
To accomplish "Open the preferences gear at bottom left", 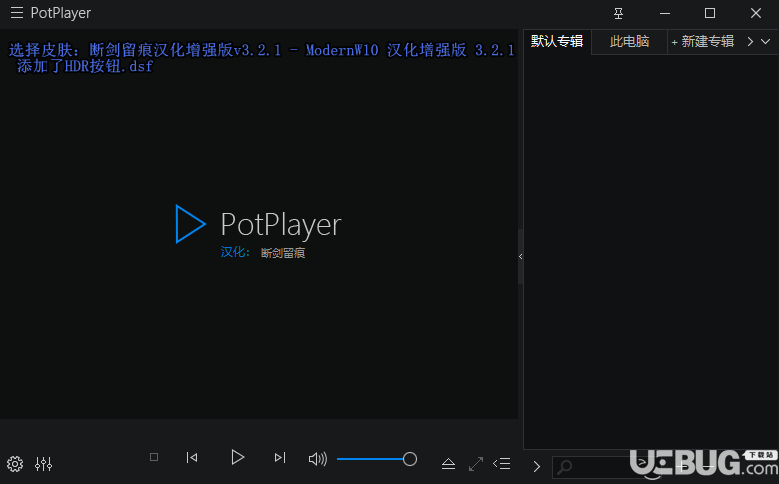I will (15, 464).
